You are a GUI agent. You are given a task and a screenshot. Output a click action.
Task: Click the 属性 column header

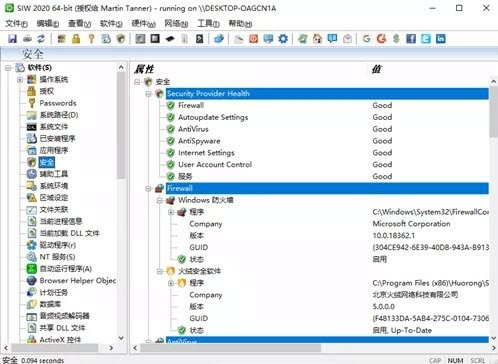144,69
